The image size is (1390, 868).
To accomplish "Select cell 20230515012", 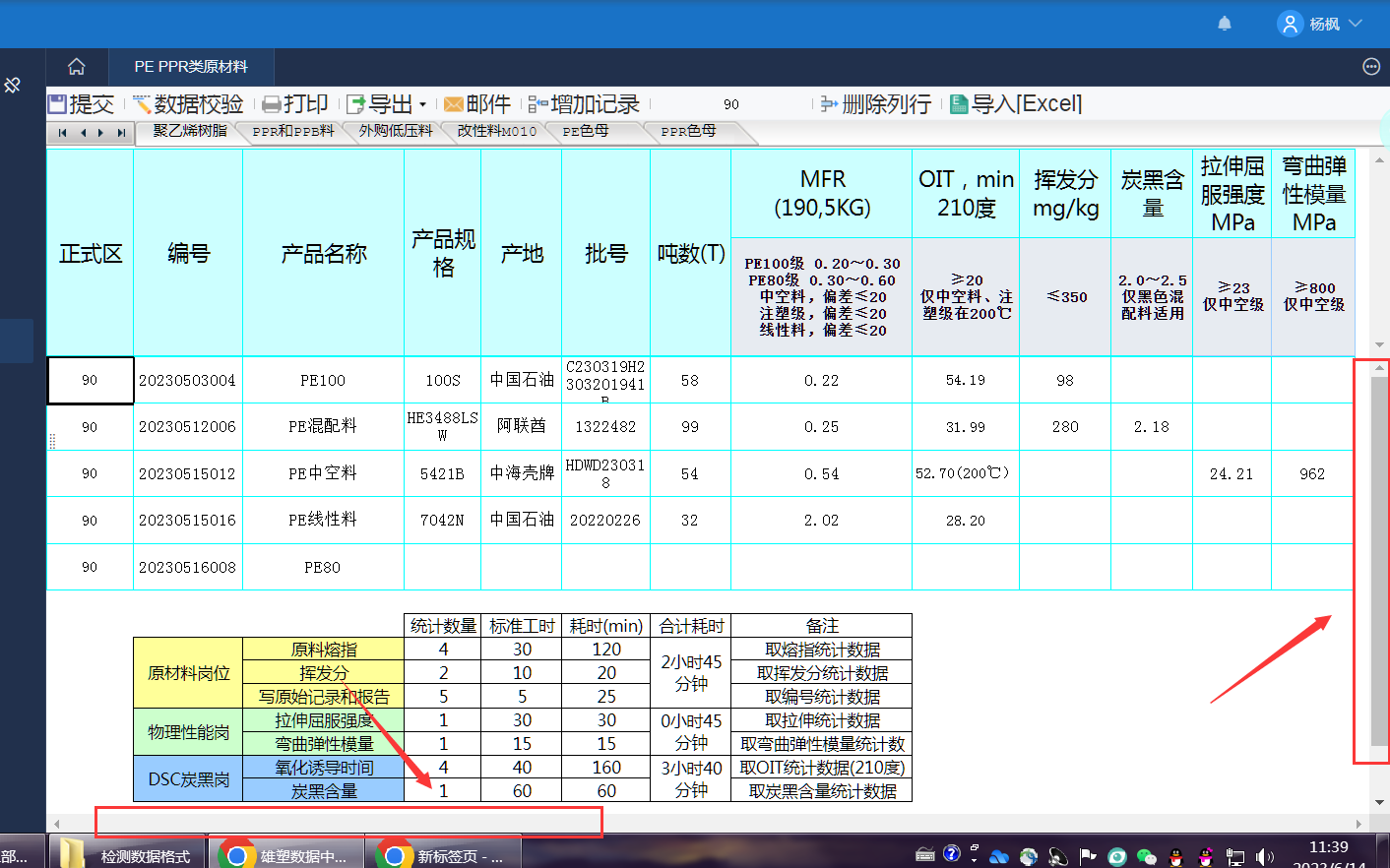I will [x=187, y=473].
